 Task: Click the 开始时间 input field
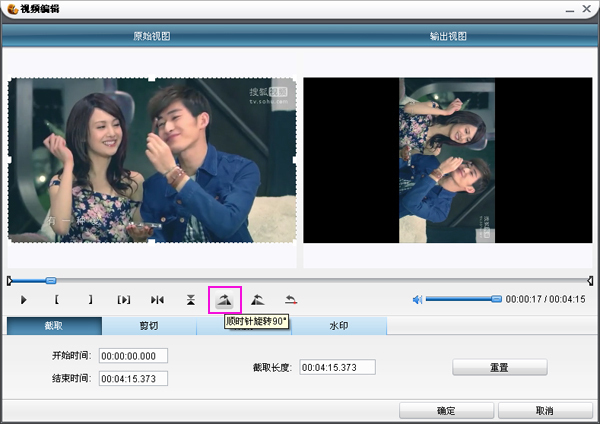(x=134, y=356)
